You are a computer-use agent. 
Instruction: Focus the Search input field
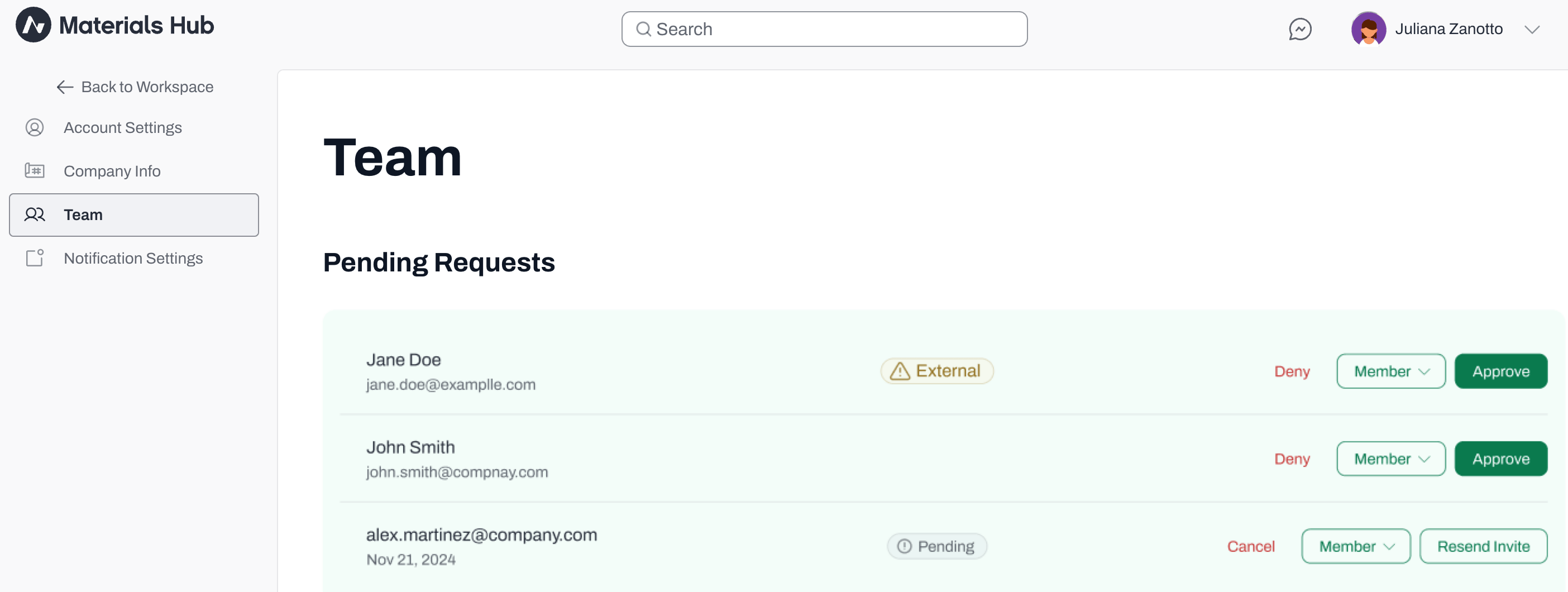point(824,29)
